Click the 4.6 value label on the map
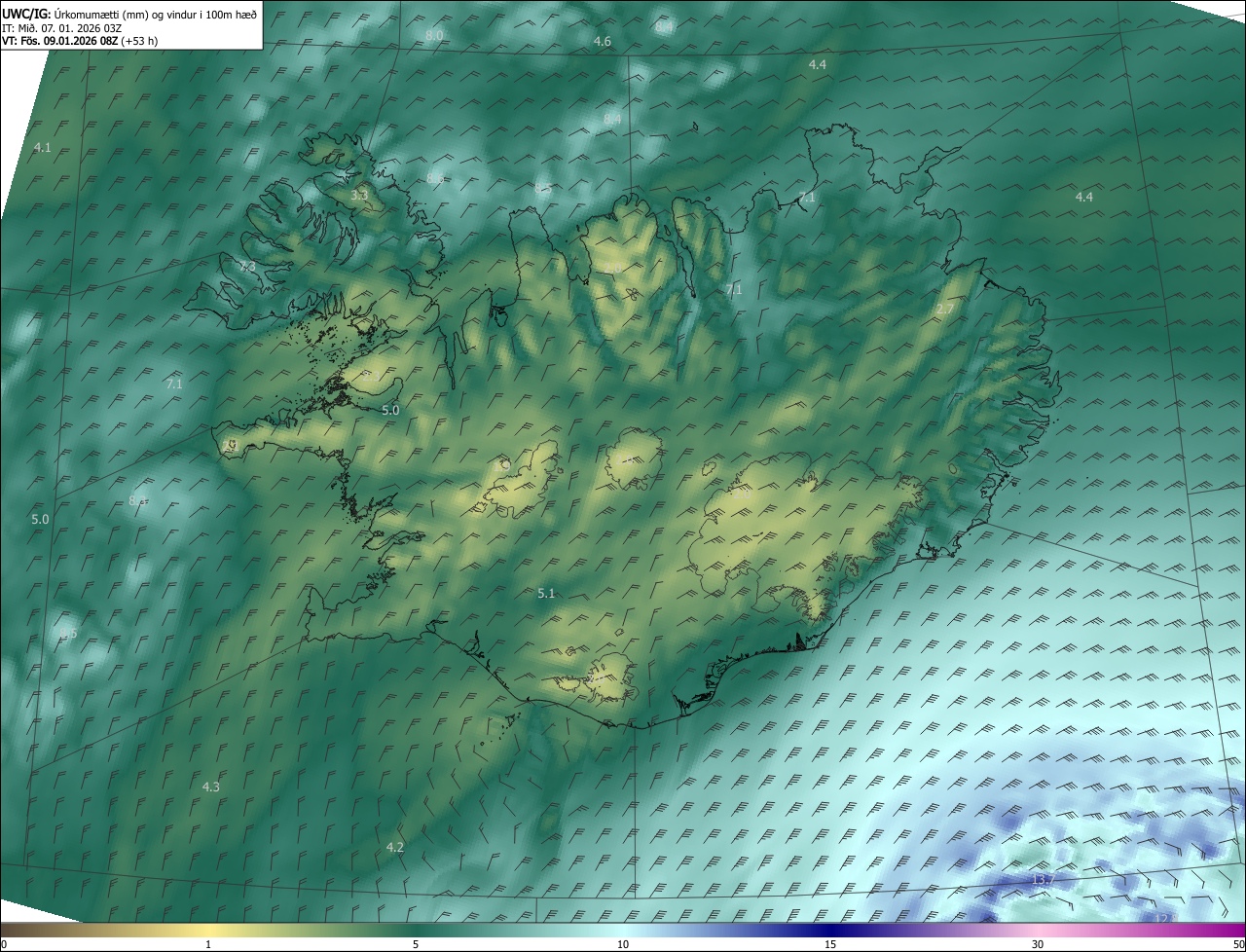Viewport: 1246px width, 952px height. (603, 41)
